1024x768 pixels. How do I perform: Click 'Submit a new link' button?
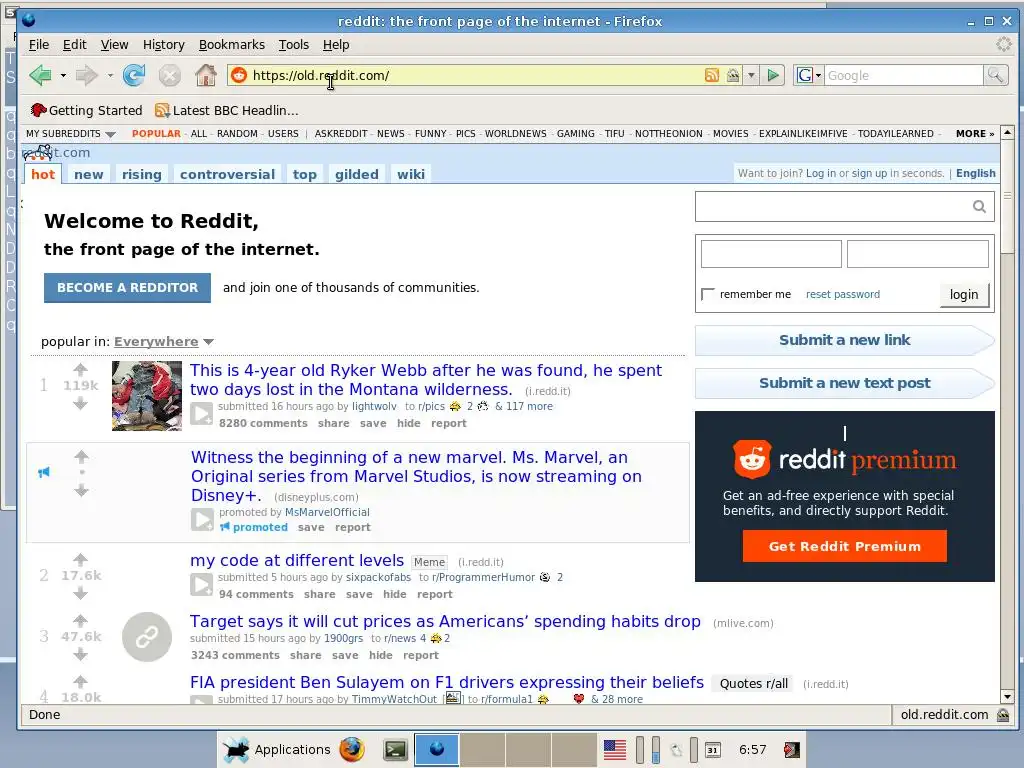(844, 340)
